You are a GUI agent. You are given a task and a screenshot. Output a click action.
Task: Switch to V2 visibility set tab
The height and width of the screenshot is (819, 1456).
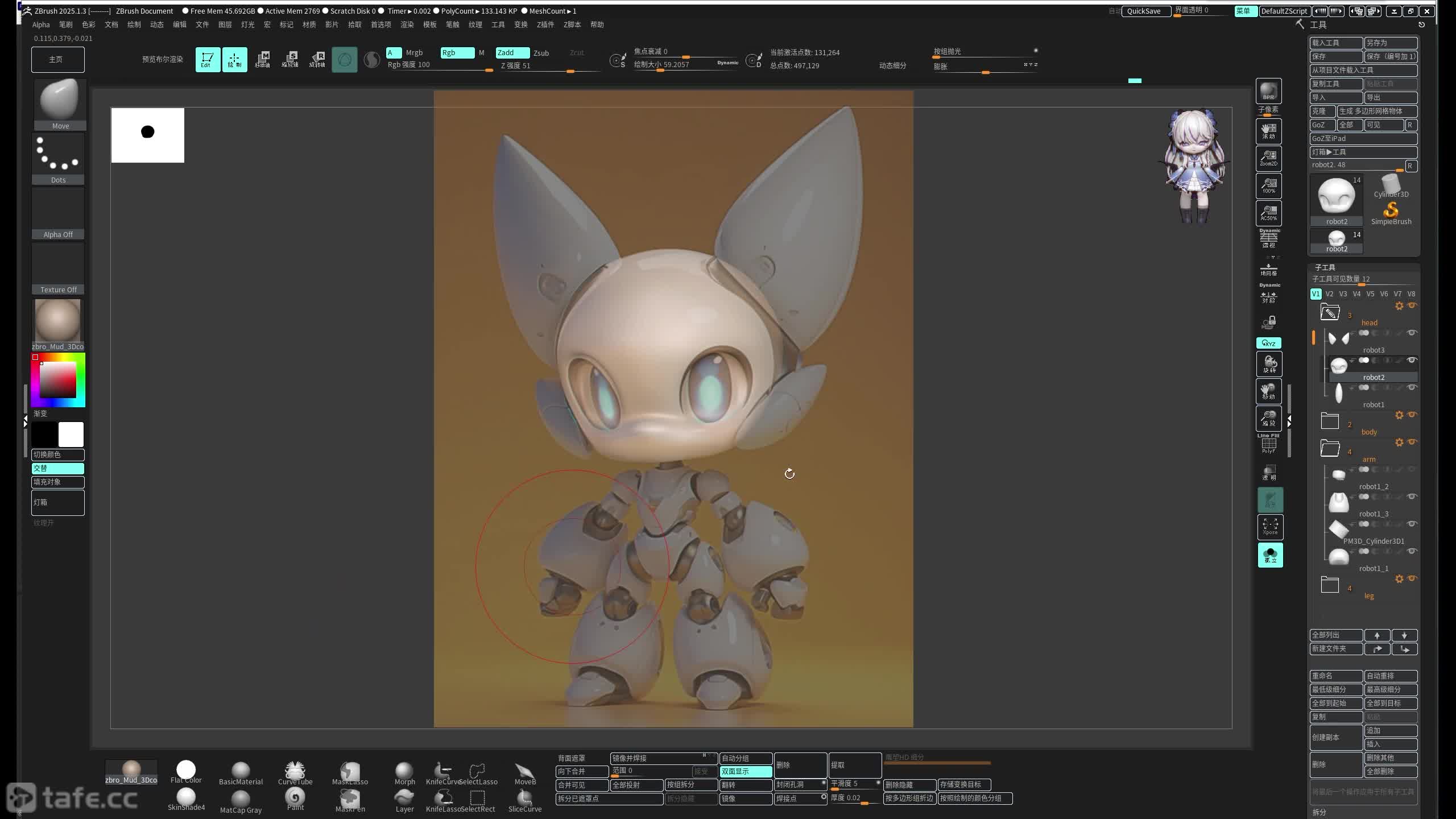[x=1329, y=294]
